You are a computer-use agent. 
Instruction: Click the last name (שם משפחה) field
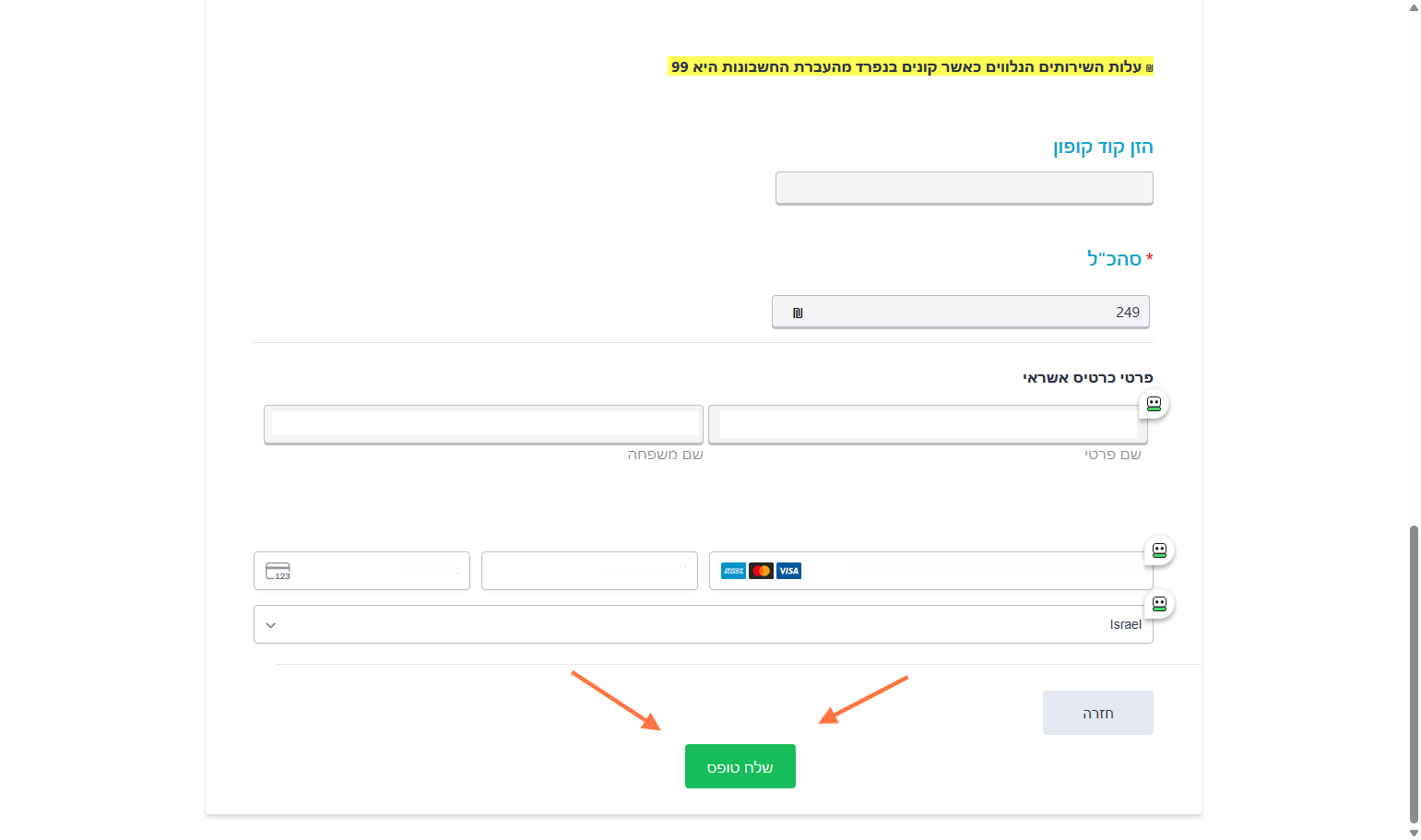483,424
